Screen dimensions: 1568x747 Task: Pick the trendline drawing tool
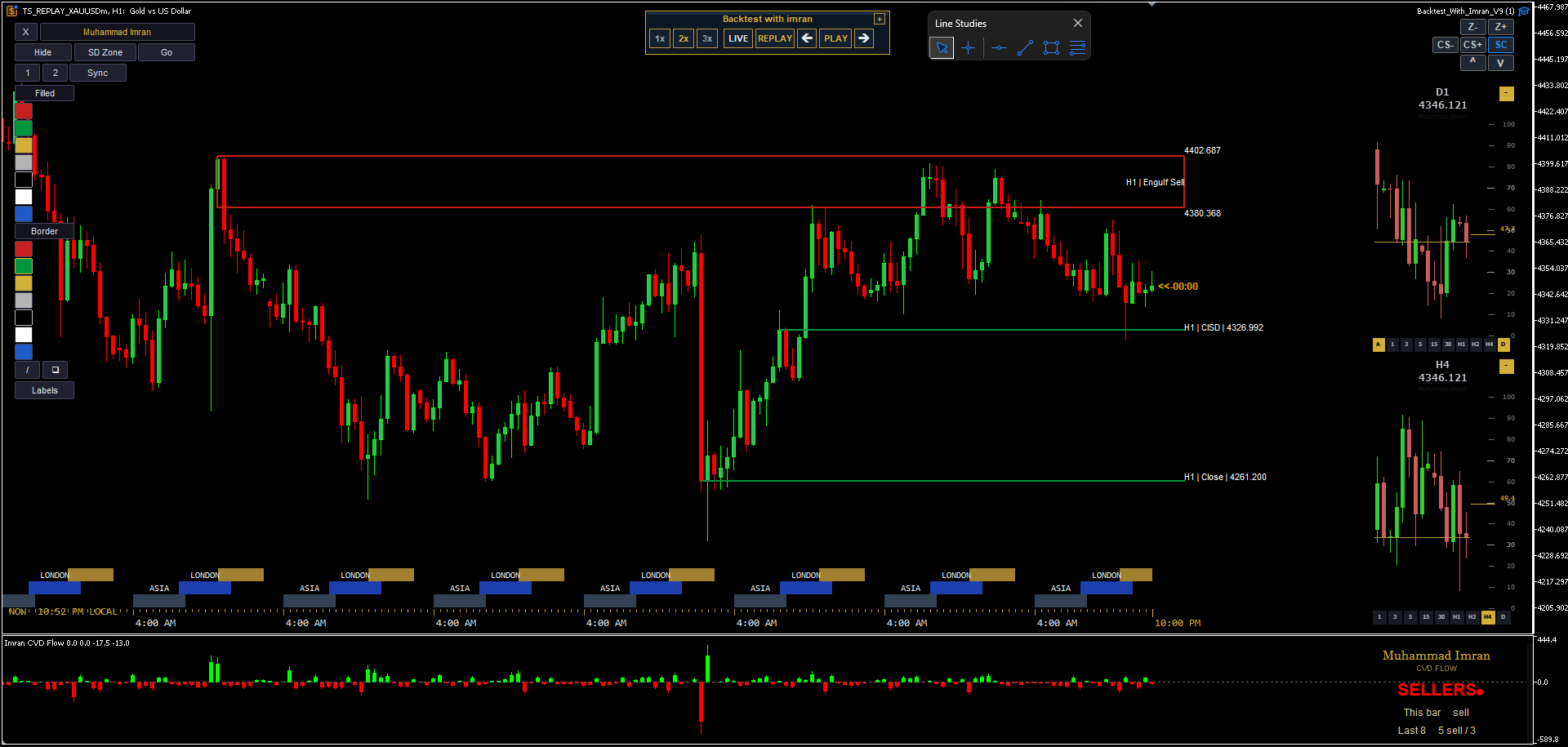coord(1025,48)
